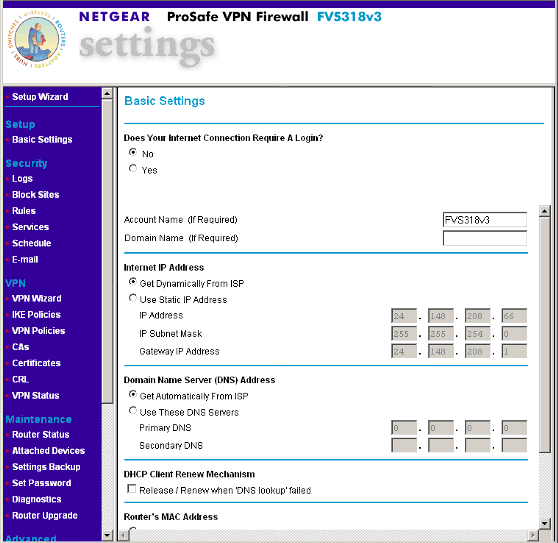Screen dimensions: 558x543
Task: Click the FVS318v3 model text in header
Action: click(349, 17)
